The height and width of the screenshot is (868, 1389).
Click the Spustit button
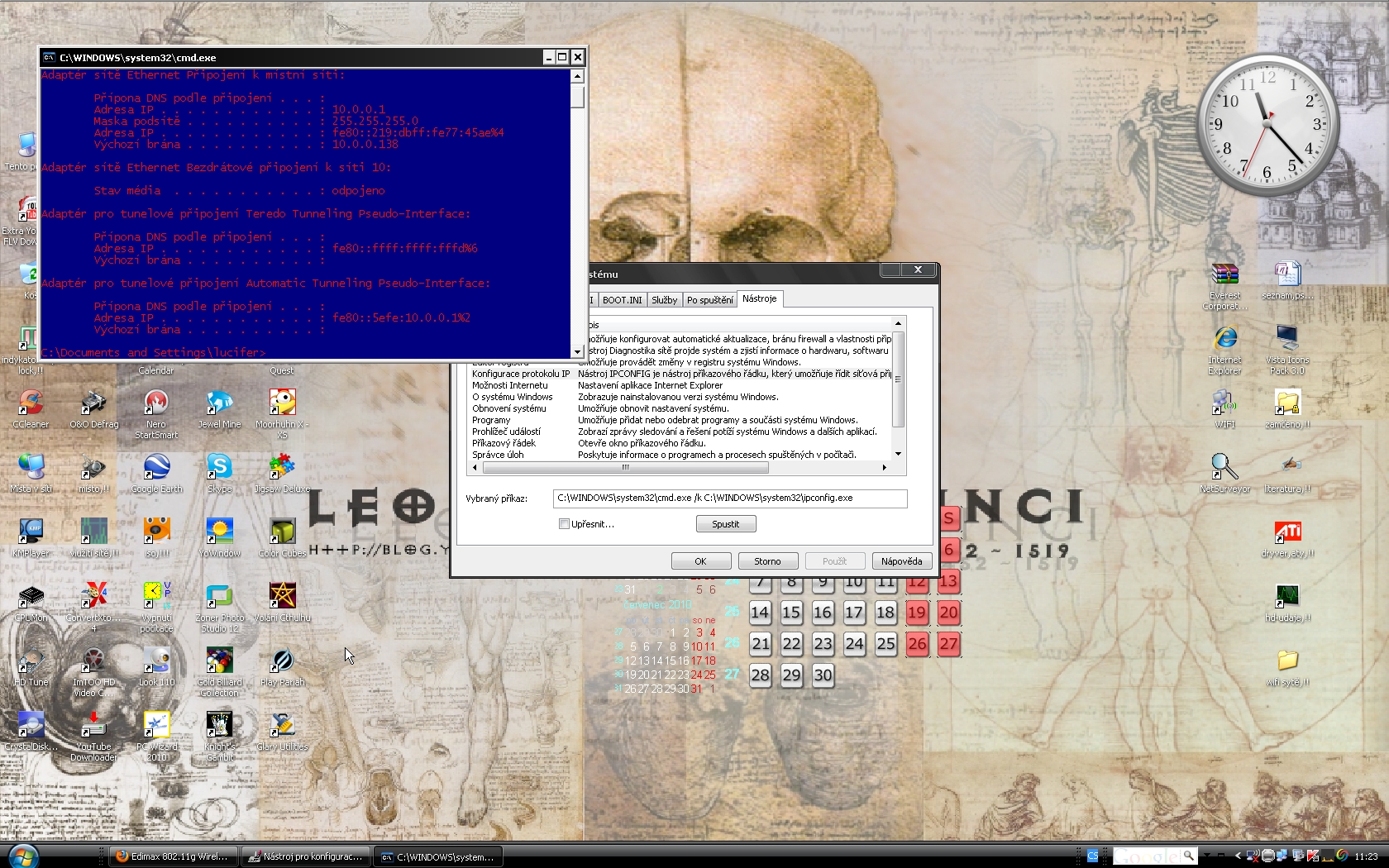coord(725,524)
